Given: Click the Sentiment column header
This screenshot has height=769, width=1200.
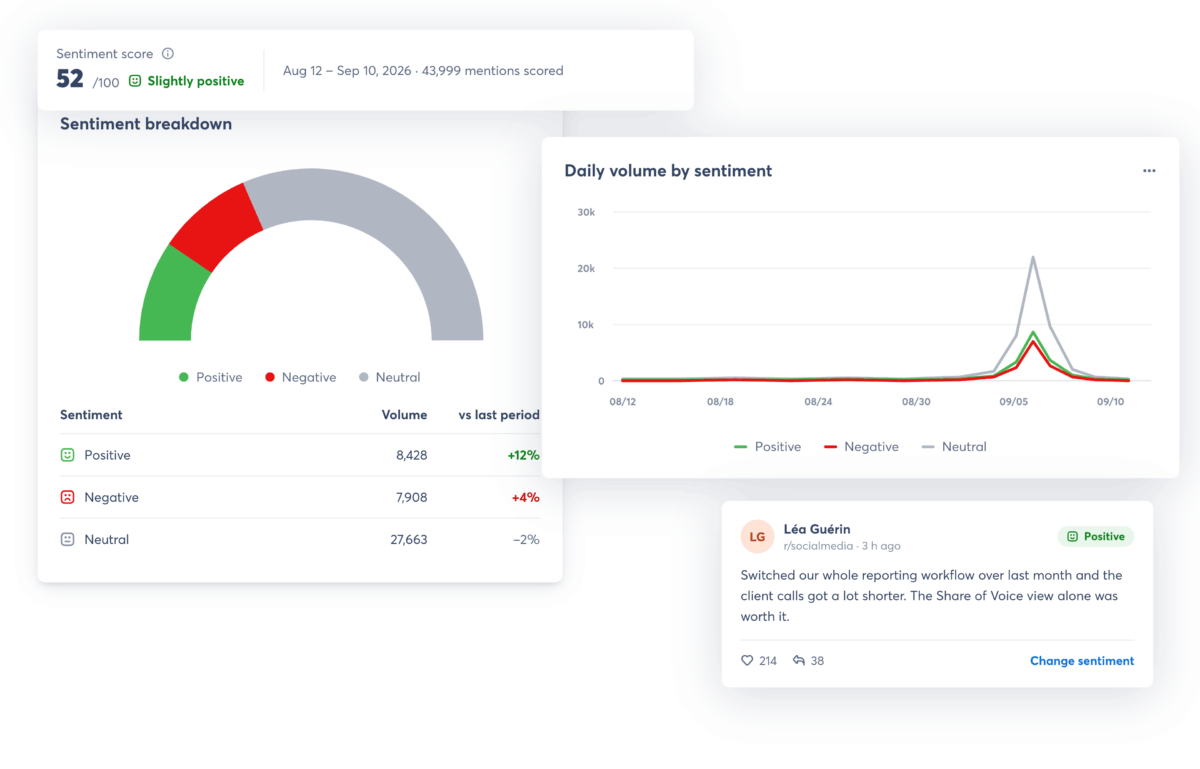Looking at the screenshot, I should [x=91, y=415].
